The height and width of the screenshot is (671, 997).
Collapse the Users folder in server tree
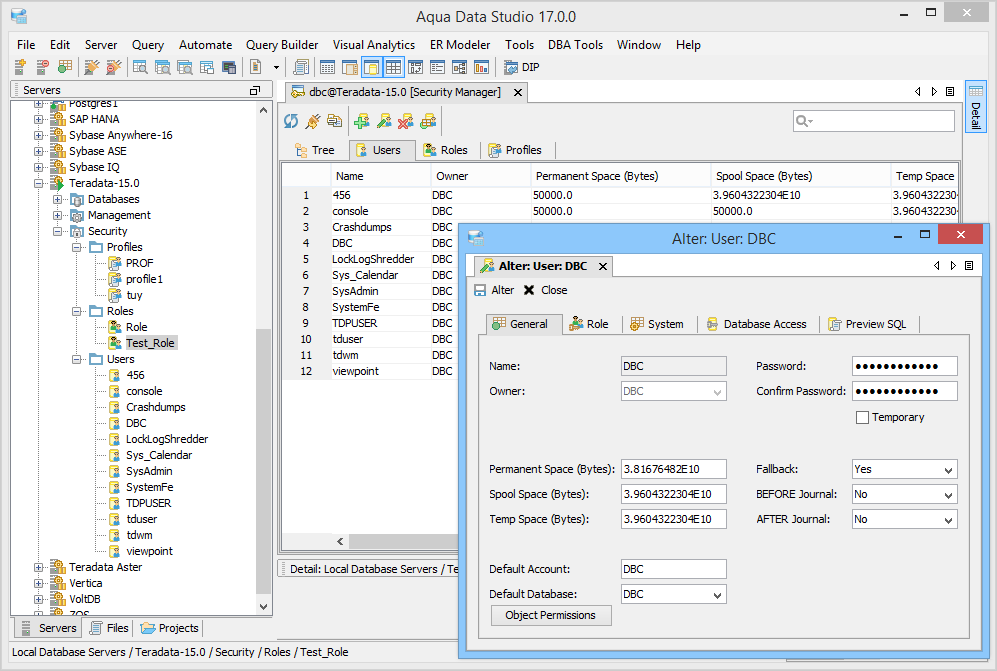pyautogui.click(x=77, y=359)
